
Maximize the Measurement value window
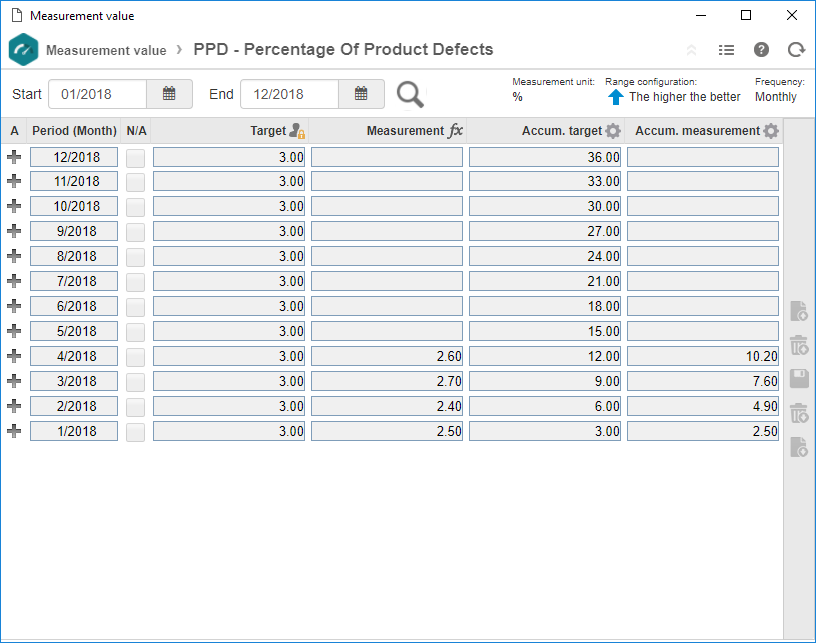coord(746,15)
